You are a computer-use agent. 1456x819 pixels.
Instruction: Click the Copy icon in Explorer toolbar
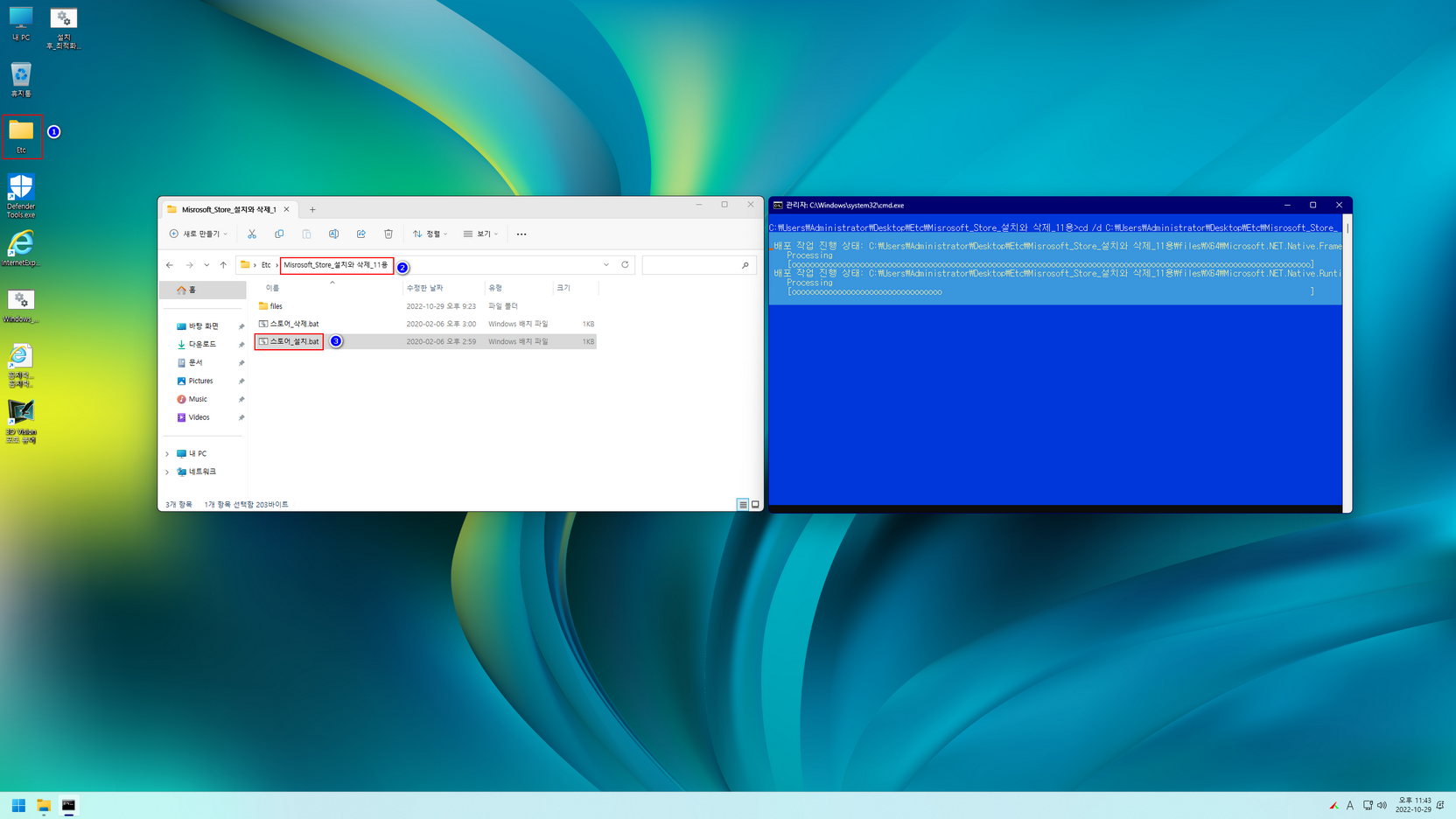(279, 234)
